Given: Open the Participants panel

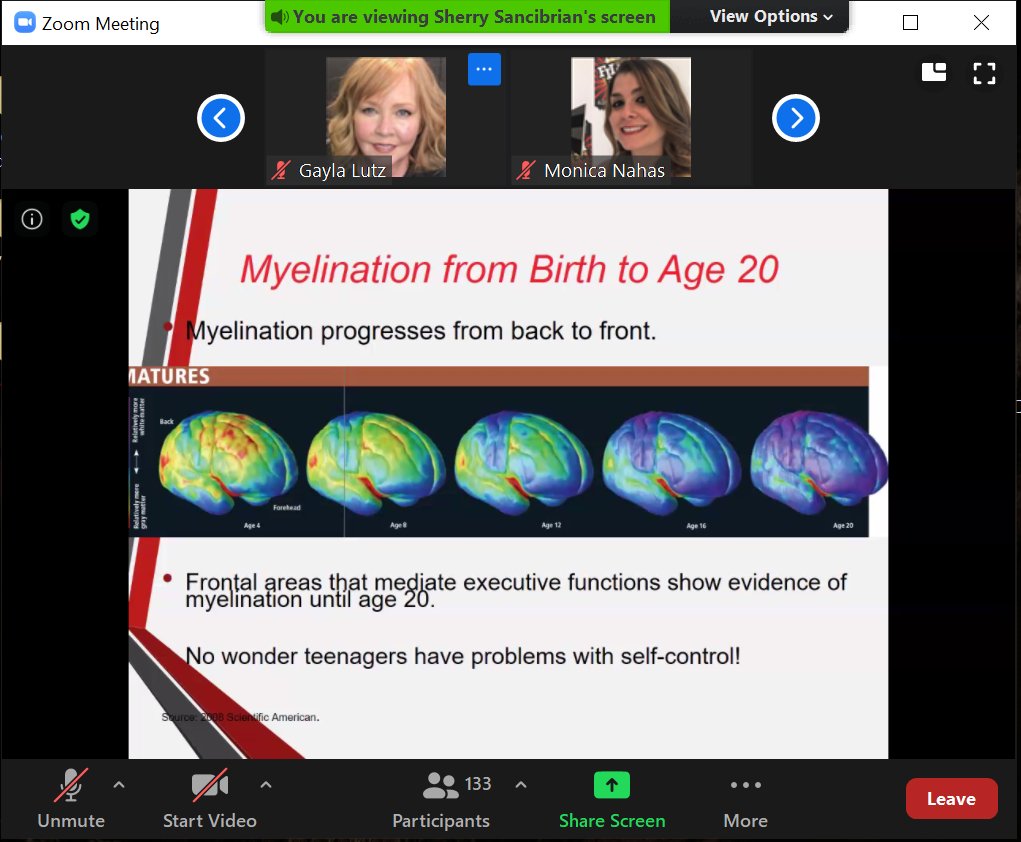Looking at the screenshot, I should [441, 798].
